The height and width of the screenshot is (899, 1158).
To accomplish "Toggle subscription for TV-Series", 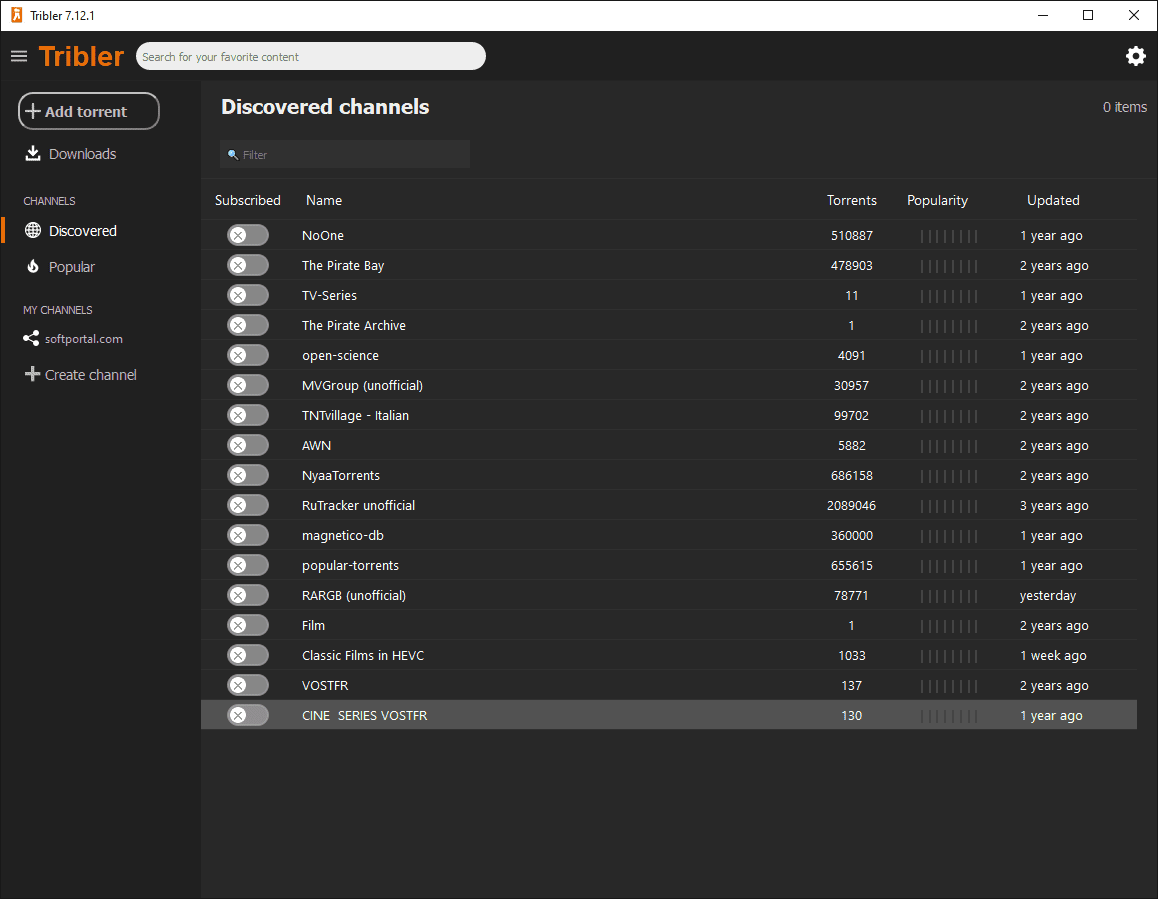I will [247, 295].
